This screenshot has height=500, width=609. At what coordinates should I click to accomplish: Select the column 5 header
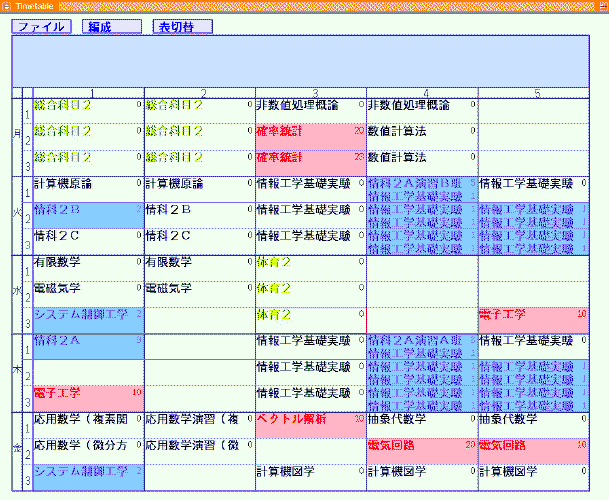(x=535, y=93)
